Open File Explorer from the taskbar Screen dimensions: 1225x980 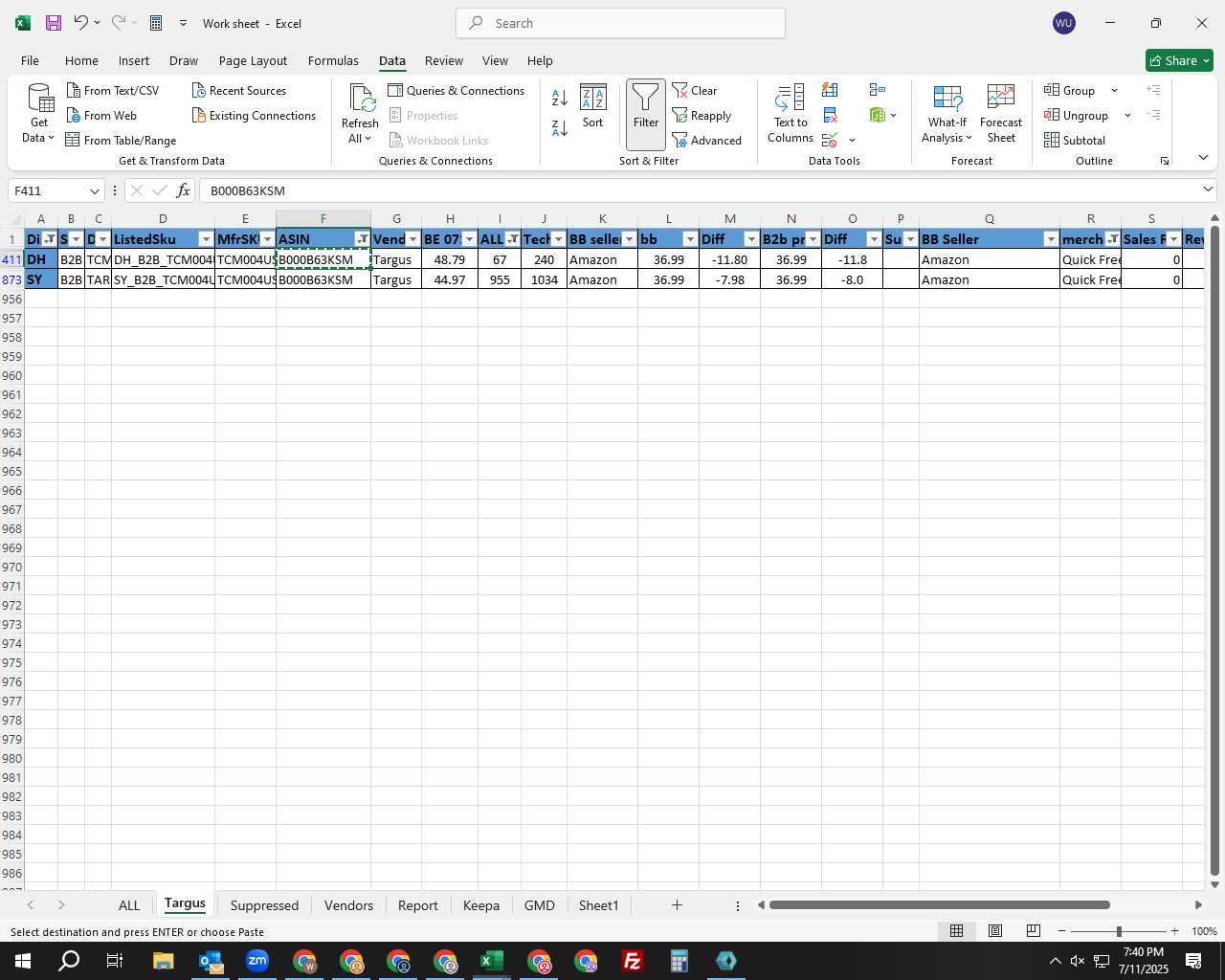tap(163, 961)
